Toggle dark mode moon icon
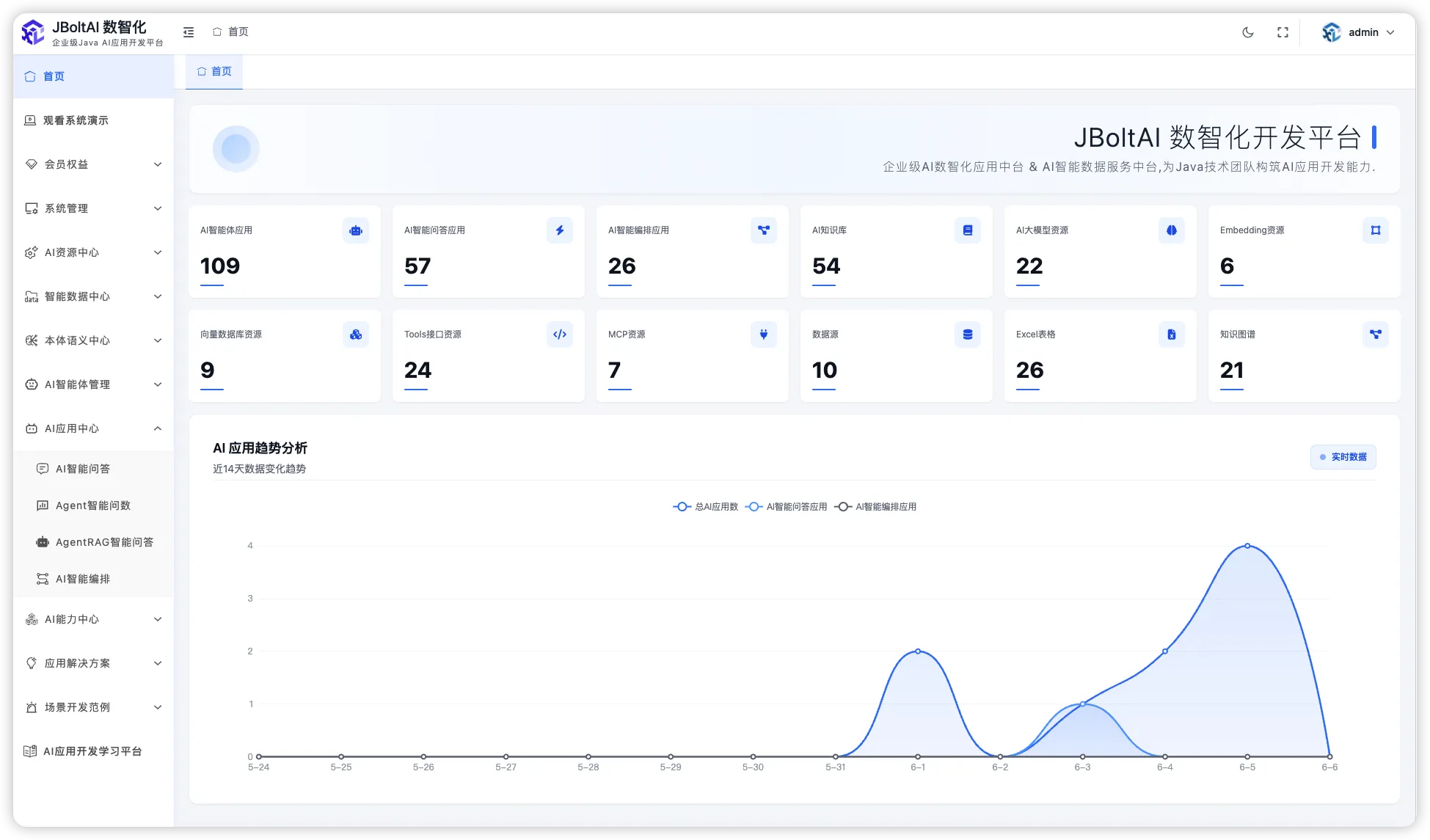 click(1248, 32)
